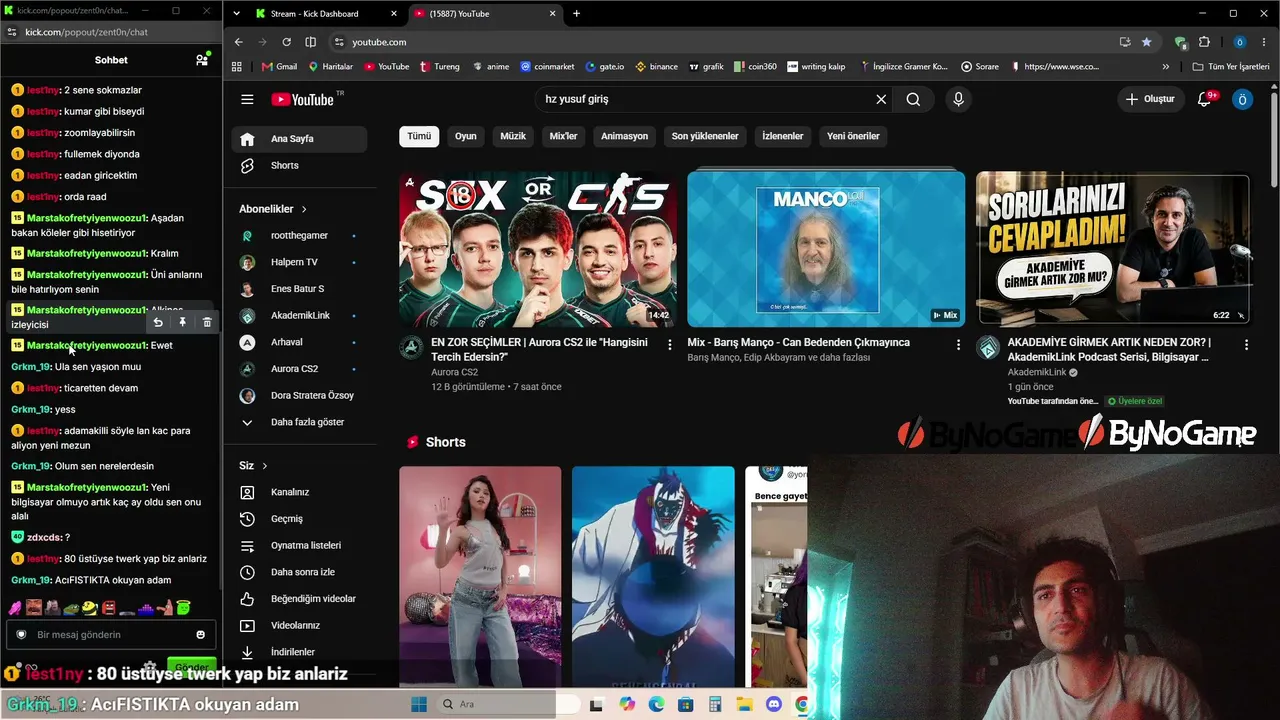Open Beğendiğim videolar in the sidebar

pyautogui.click(x=299, y=599)
